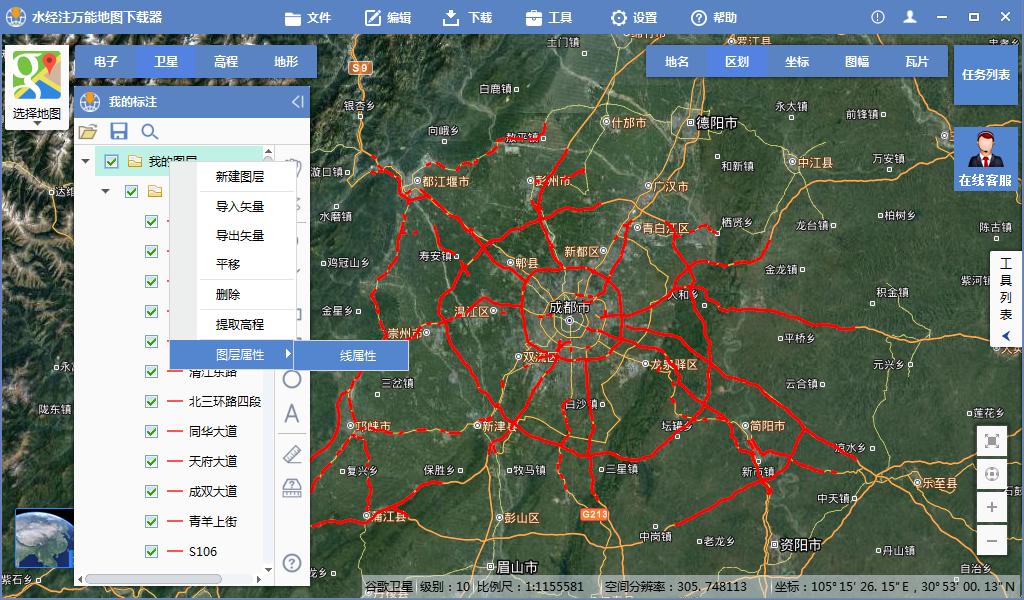Click the locate position icon
This screenshot has width=1024, height=600.
click(x=993, y=473)
